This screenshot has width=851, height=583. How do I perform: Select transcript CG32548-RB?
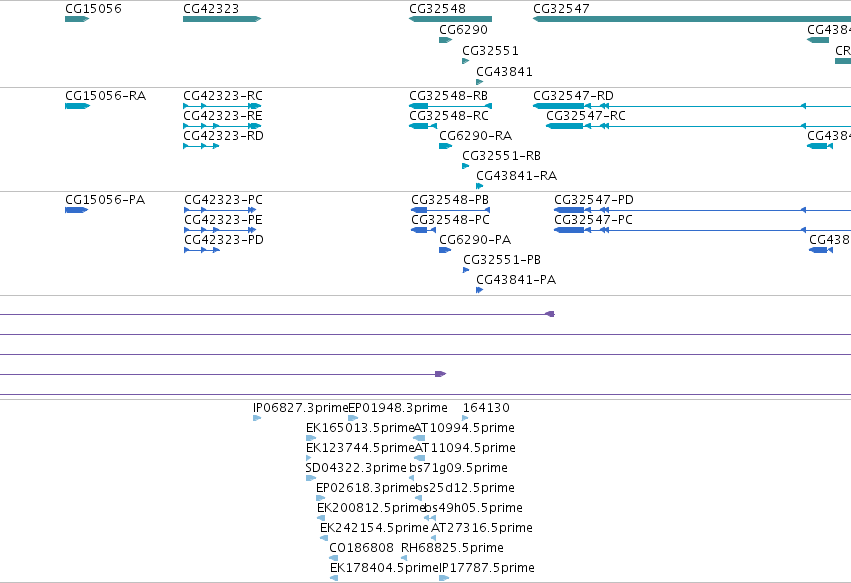pos(450,106)
